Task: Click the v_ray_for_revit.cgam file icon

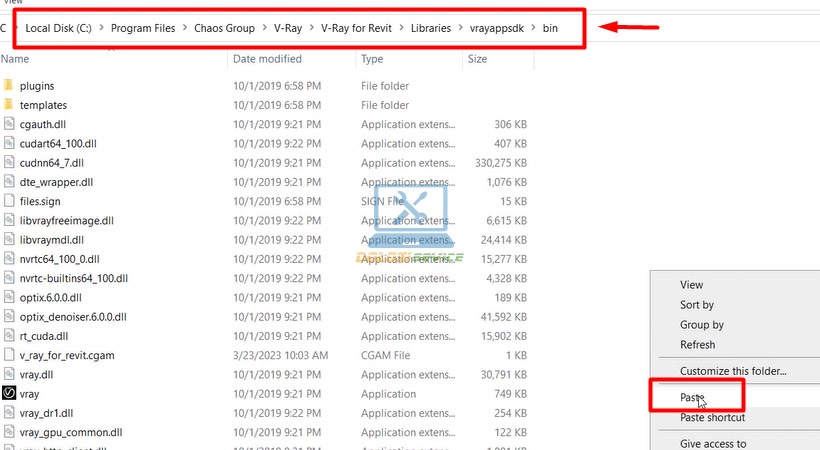Action: [9, 355]
